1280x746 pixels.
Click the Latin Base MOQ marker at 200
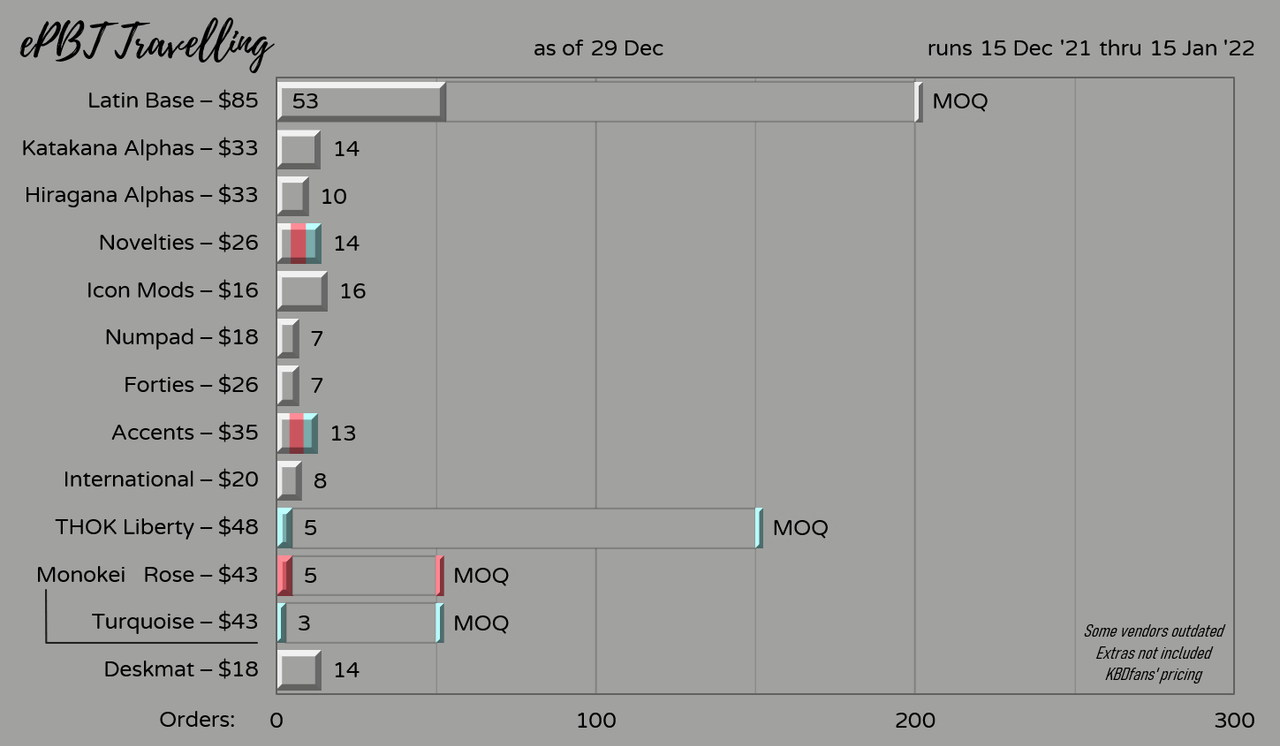point(919,101)
